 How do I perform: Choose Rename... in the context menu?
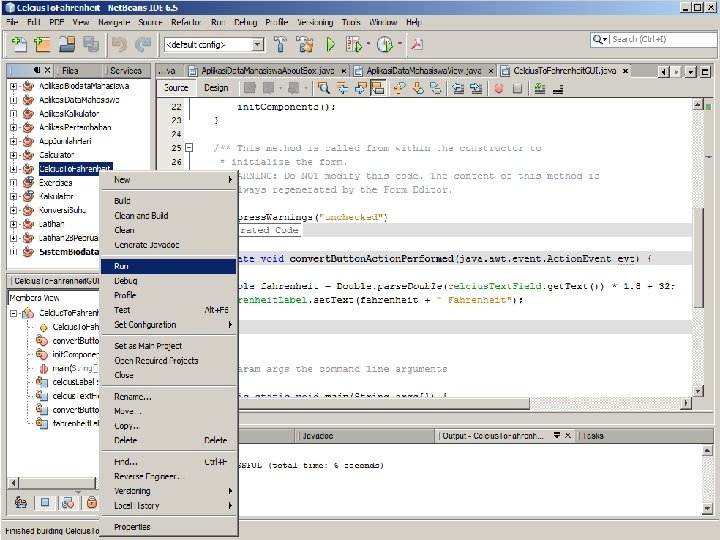(168, 397)
